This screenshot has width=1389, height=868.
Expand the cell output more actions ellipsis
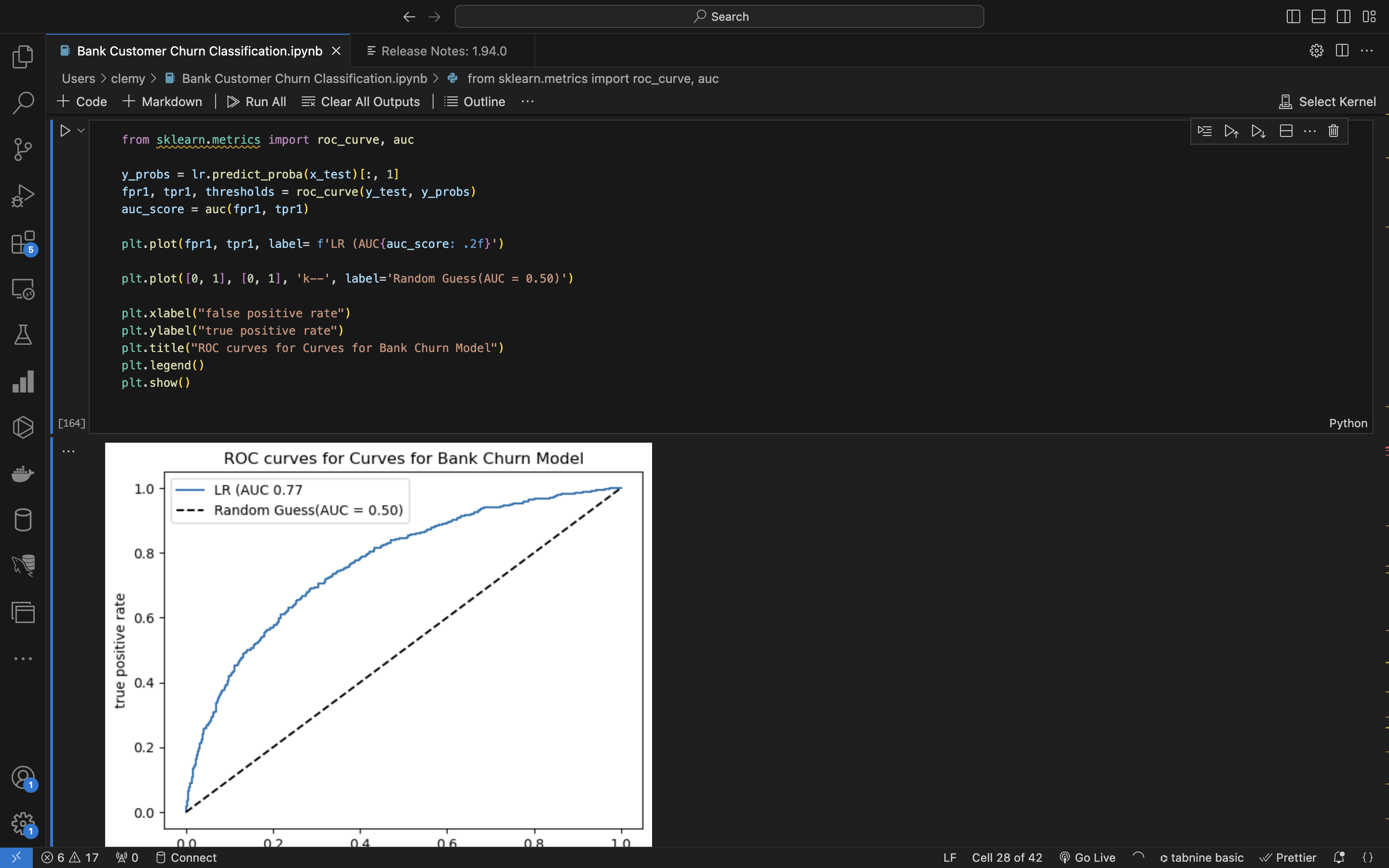pos(68,451)
